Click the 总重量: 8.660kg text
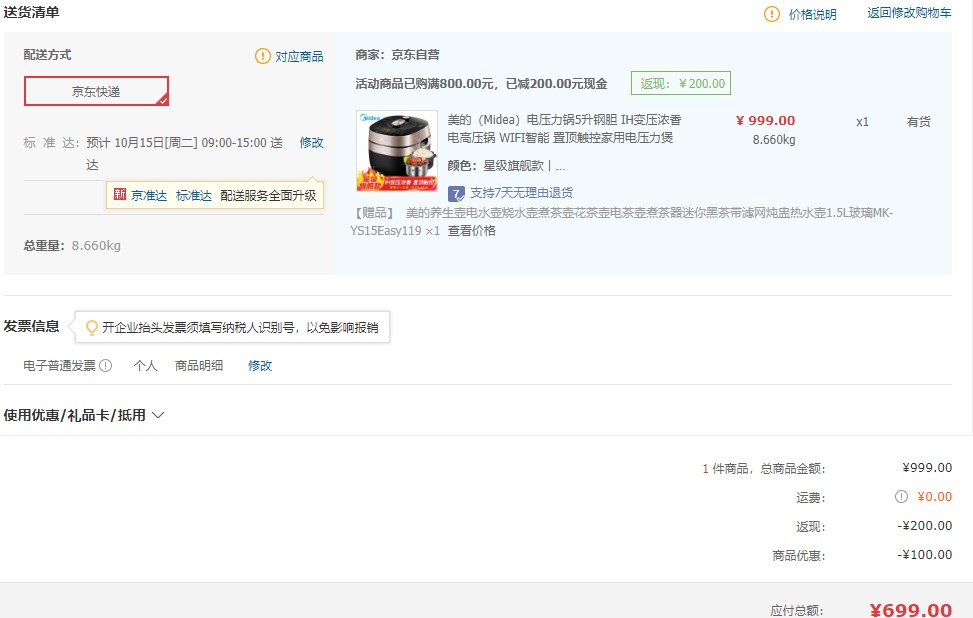Viewport: 973px width, 618px height. click(x=72, y=246)
